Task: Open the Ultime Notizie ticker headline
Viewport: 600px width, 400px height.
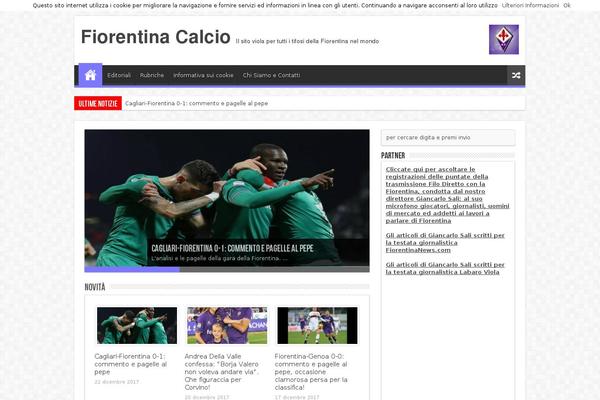Action: (x=196, y=103)
